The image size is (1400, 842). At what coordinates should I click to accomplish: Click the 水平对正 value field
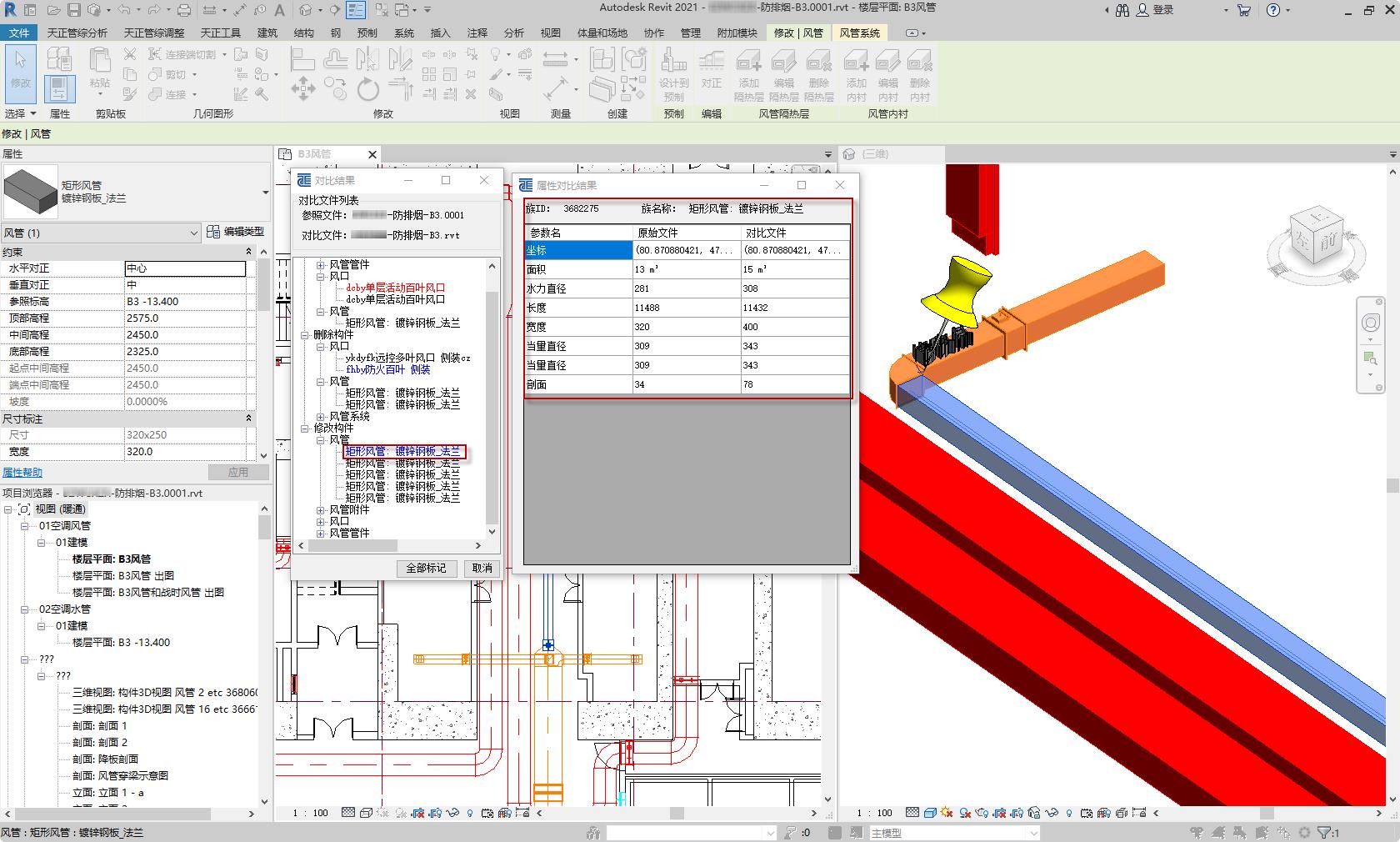coord(185,268)
